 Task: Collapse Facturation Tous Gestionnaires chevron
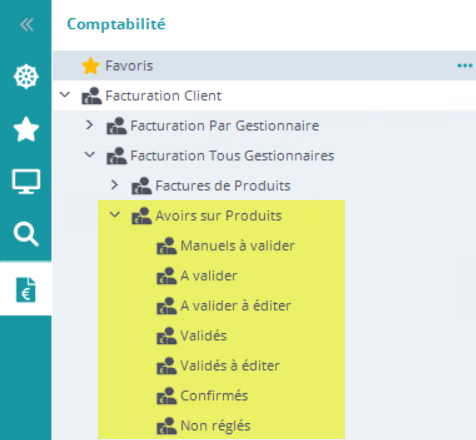90,155
